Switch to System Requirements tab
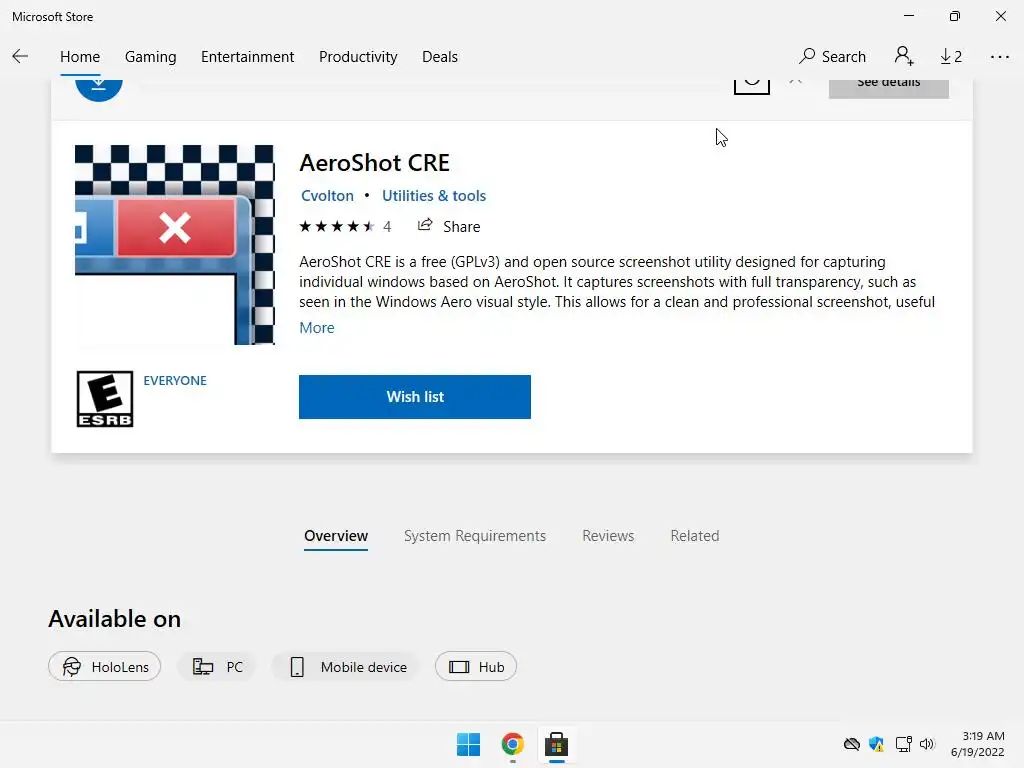This screenshot has height=768, width=1024. click(475, 536)
